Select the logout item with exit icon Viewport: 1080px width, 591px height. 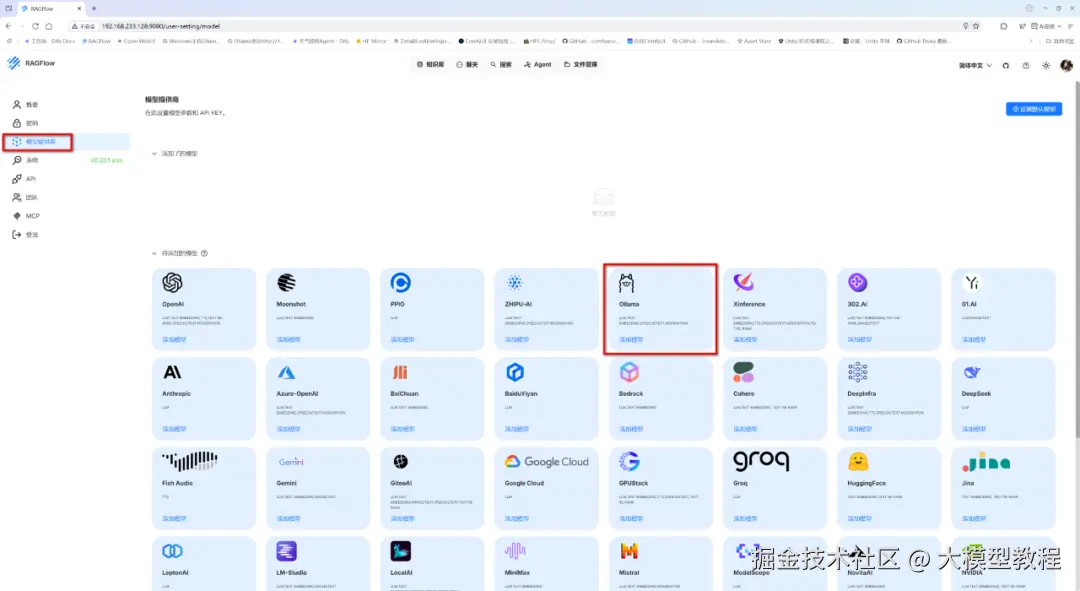pyautogui.click(x=67, y=235)
